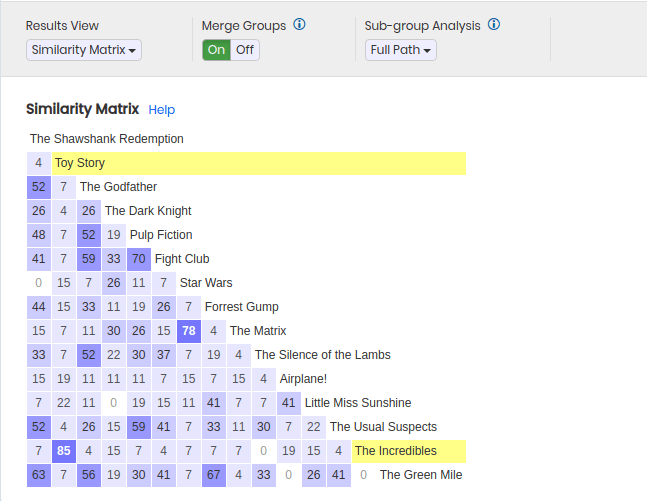Switch Merge Groups to On

(x=216, y=50)
